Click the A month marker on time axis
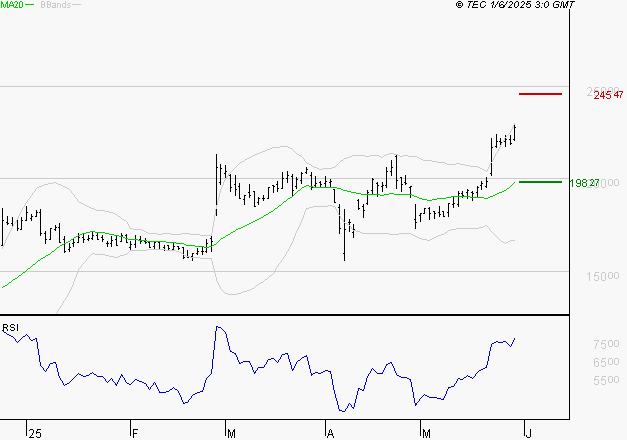 330,434
